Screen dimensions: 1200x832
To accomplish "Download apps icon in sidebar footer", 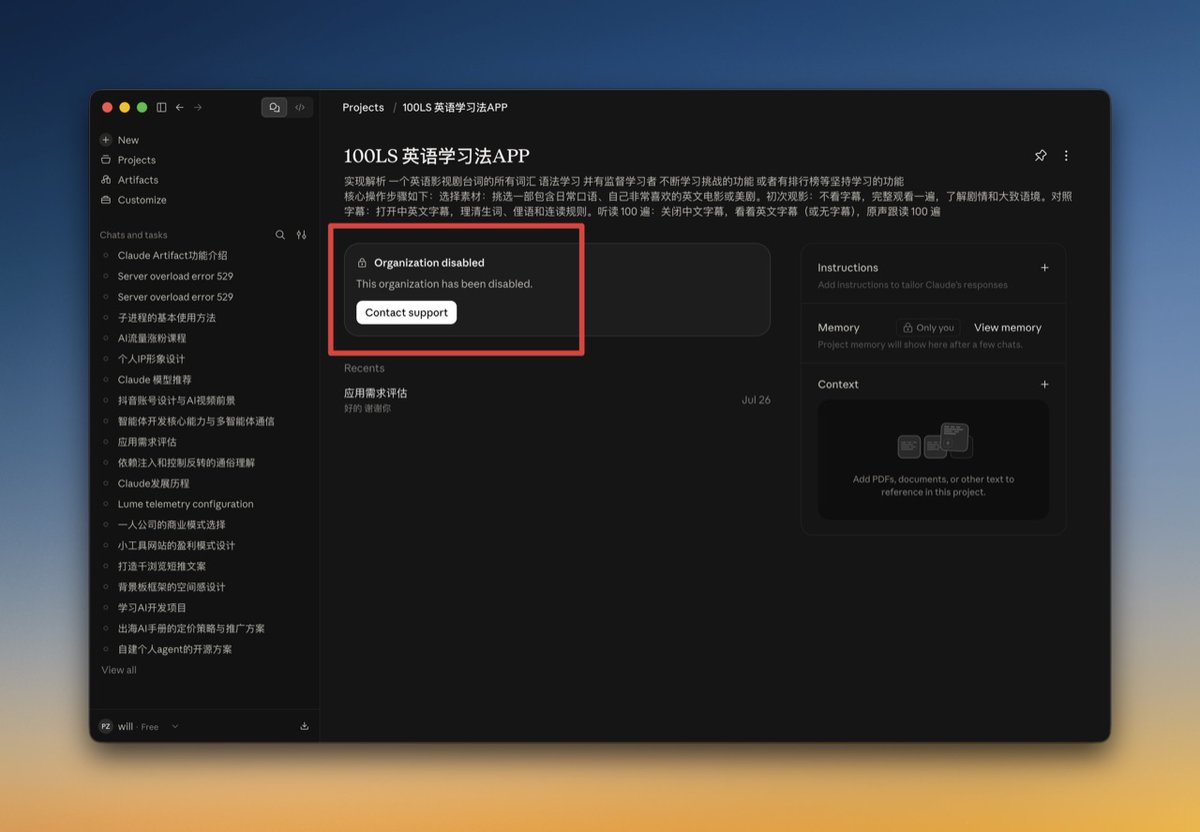I will (x=304, y=726).
